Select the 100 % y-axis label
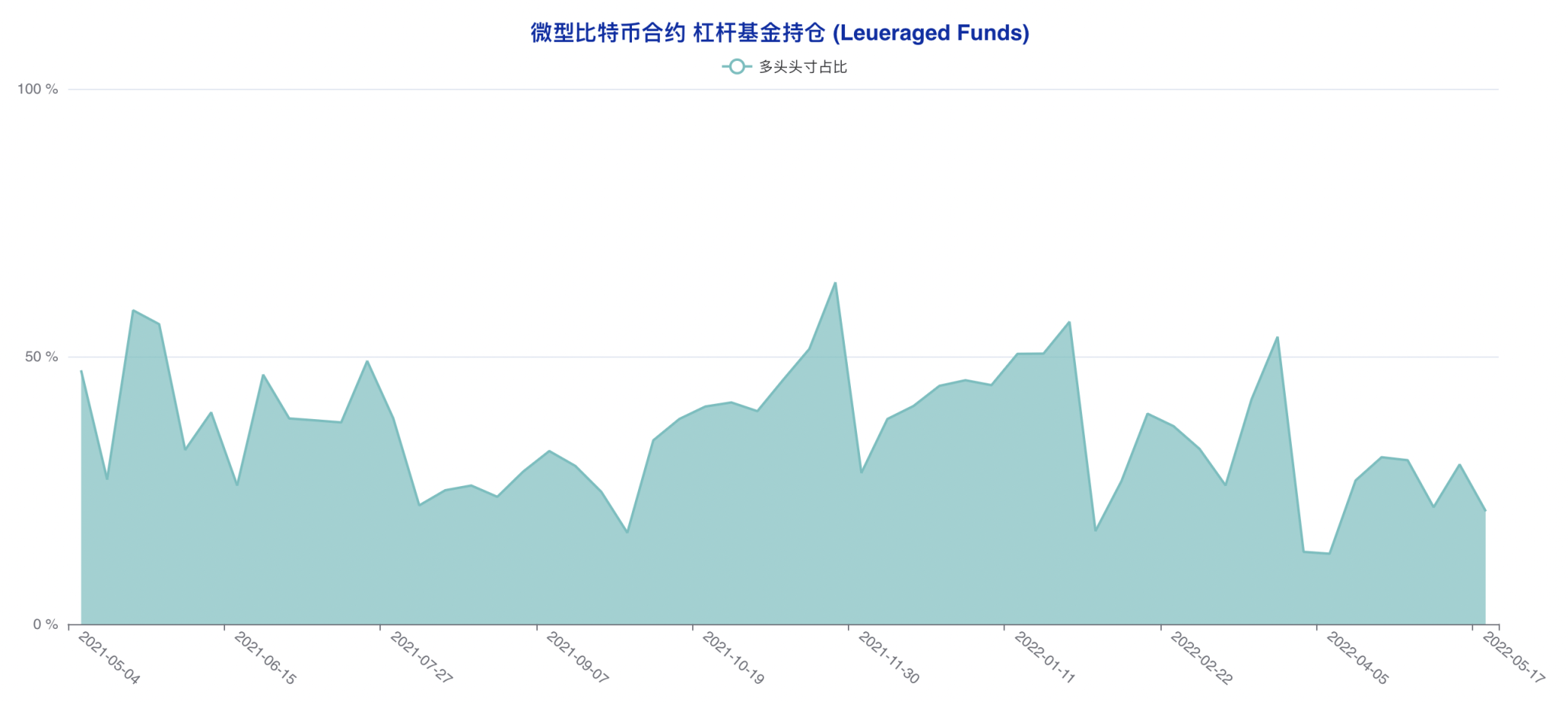Viewport: 1568px width, 702px height. click(x=38, y=89)
